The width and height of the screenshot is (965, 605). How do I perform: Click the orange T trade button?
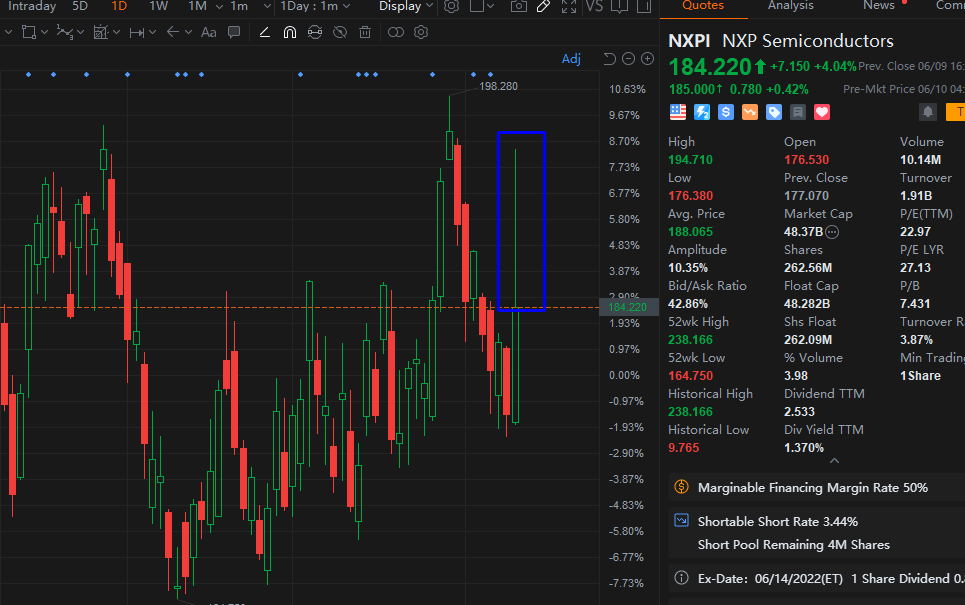point(957,112)
